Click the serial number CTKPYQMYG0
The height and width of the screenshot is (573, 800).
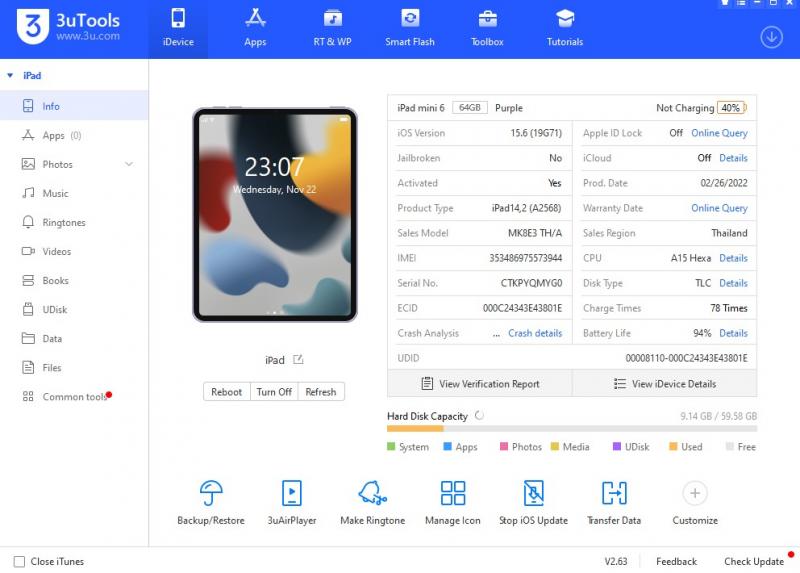[531, 283]
